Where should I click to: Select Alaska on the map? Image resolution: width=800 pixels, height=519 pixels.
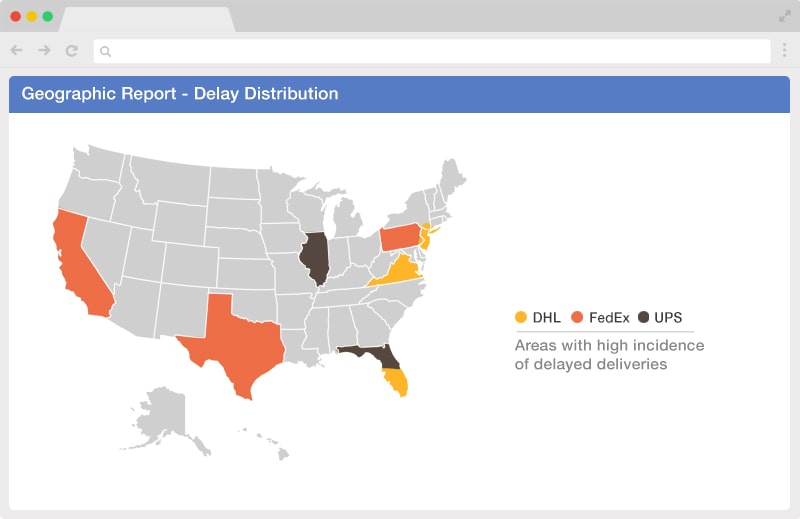coord(163,416)
